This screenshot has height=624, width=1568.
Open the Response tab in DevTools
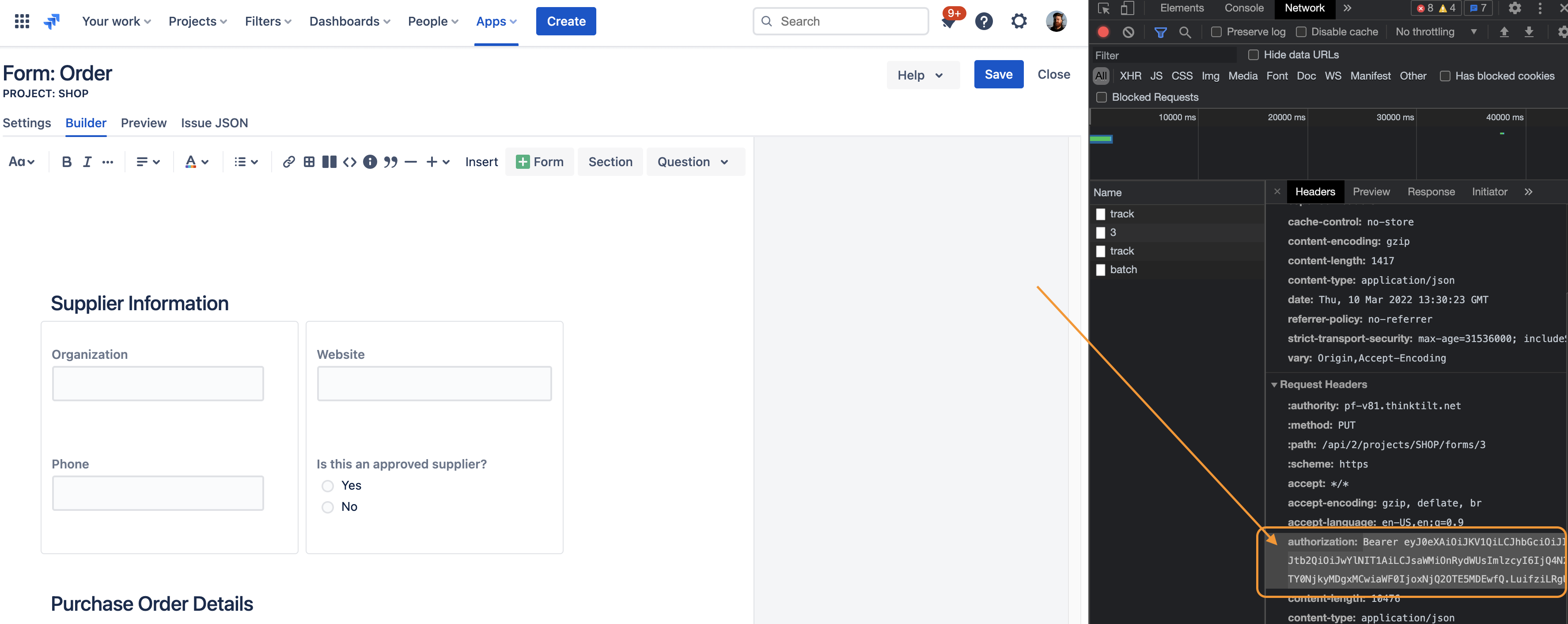coord(1431,192)
